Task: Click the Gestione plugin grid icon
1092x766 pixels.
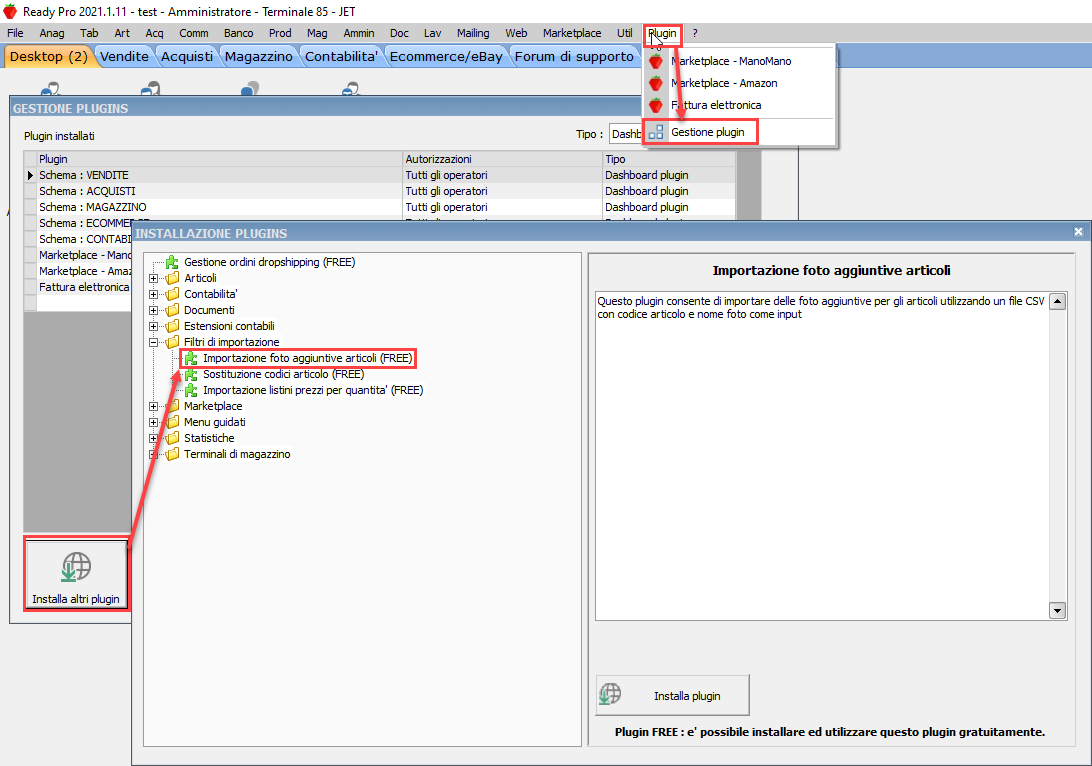Action: (655, 132)
